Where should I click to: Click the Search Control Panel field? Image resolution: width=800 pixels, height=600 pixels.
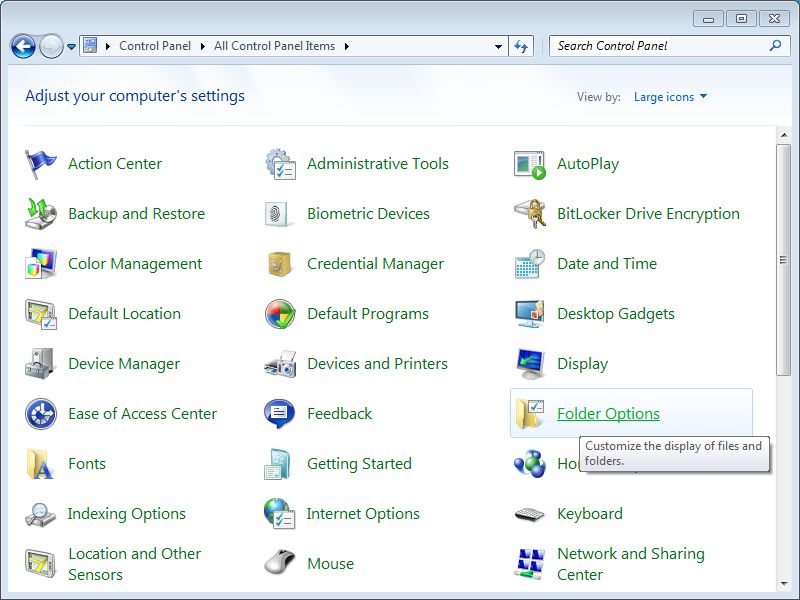tap(670, 46)
